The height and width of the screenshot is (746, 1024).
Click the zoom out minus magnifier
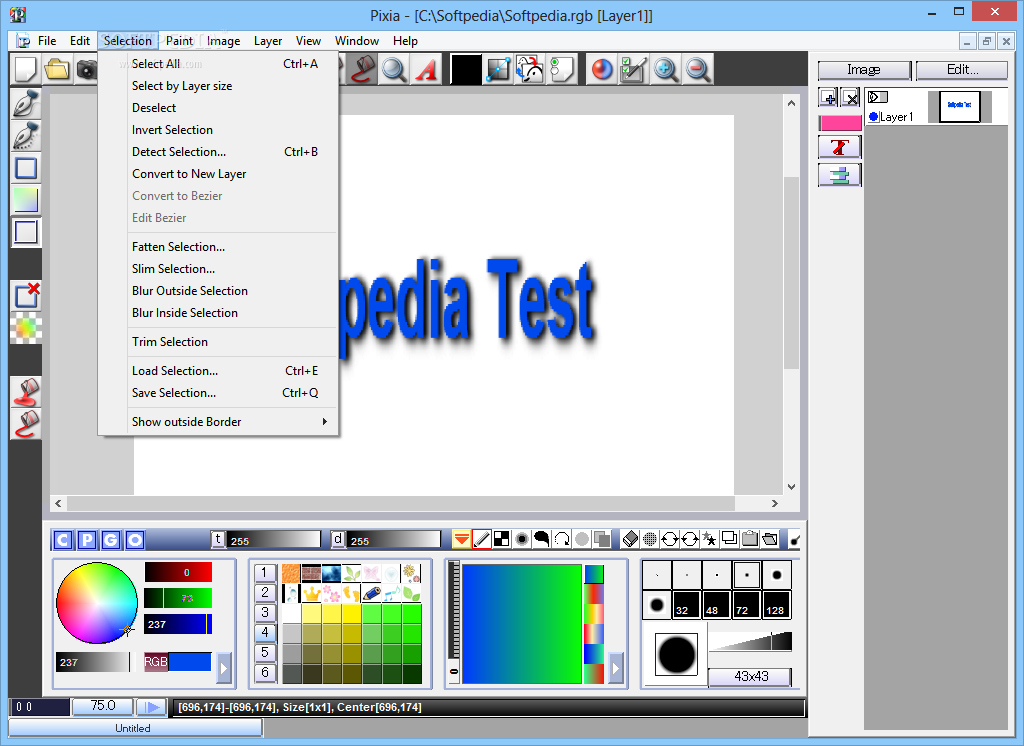point(697,69)
